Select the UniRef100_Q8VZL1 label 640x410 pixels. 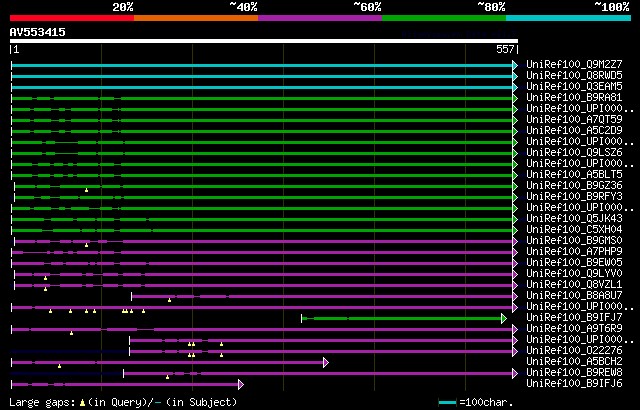click(574, 285)
